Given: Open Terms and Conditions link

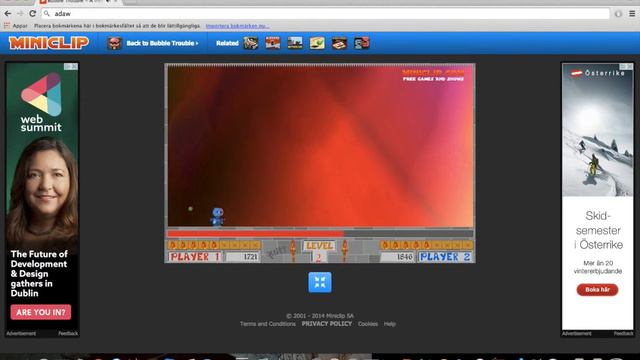Looking at the screenshot, I should click(268, 324).
